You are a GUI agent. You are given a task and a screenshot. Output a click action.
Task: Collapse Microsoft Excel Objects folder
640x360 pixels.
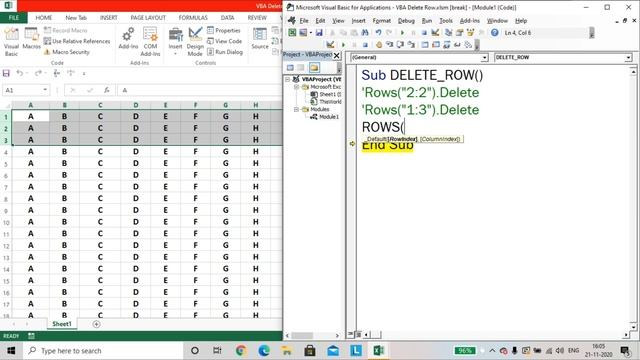[297, 87]
